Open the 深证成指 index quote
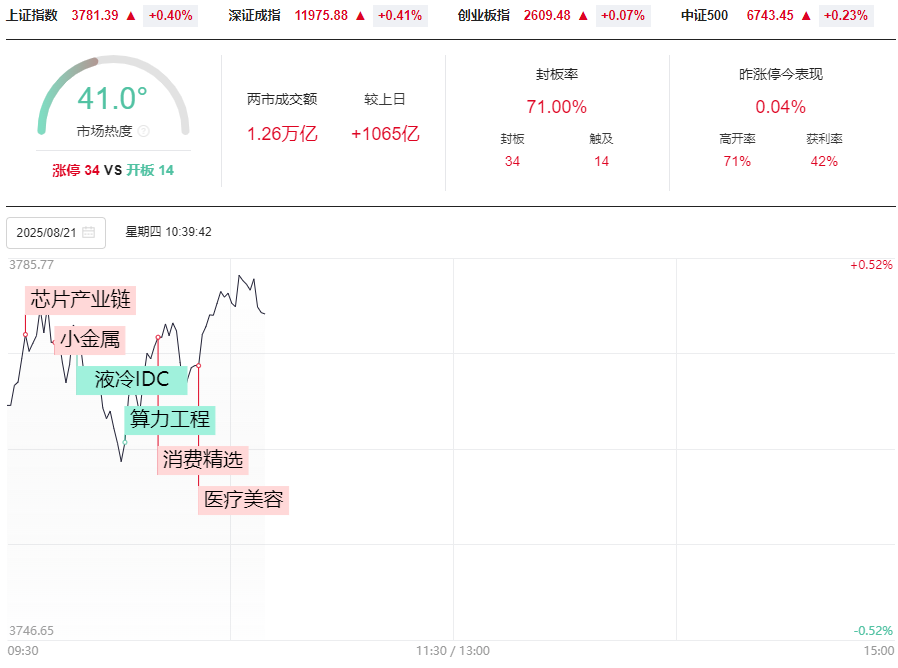Viewport: 898px width, 668px height. 257,16
